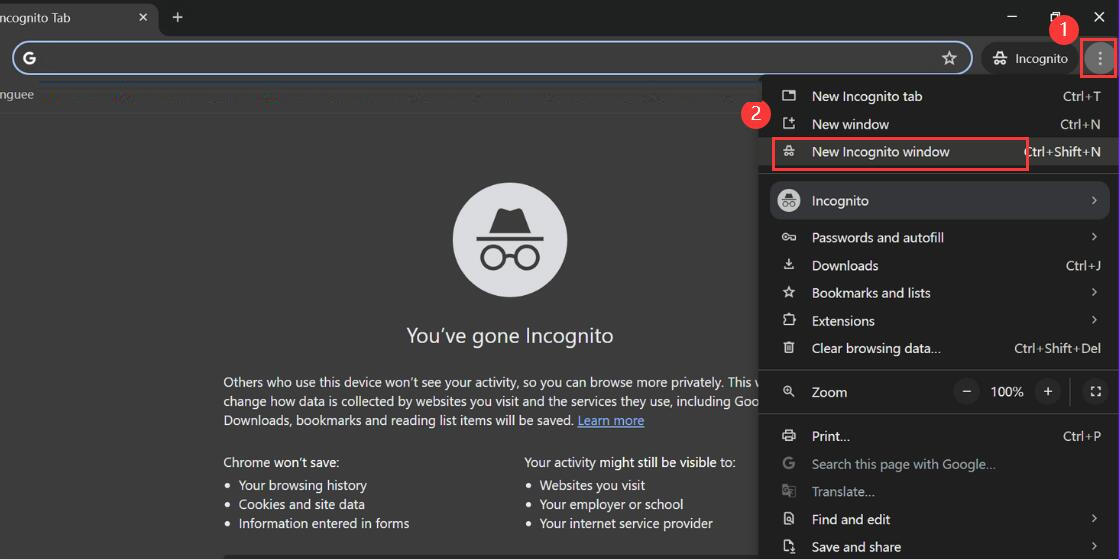1120x560 pixels.
Task: Open the Chrome three-dot menu button
Action: click(1100, 59)
